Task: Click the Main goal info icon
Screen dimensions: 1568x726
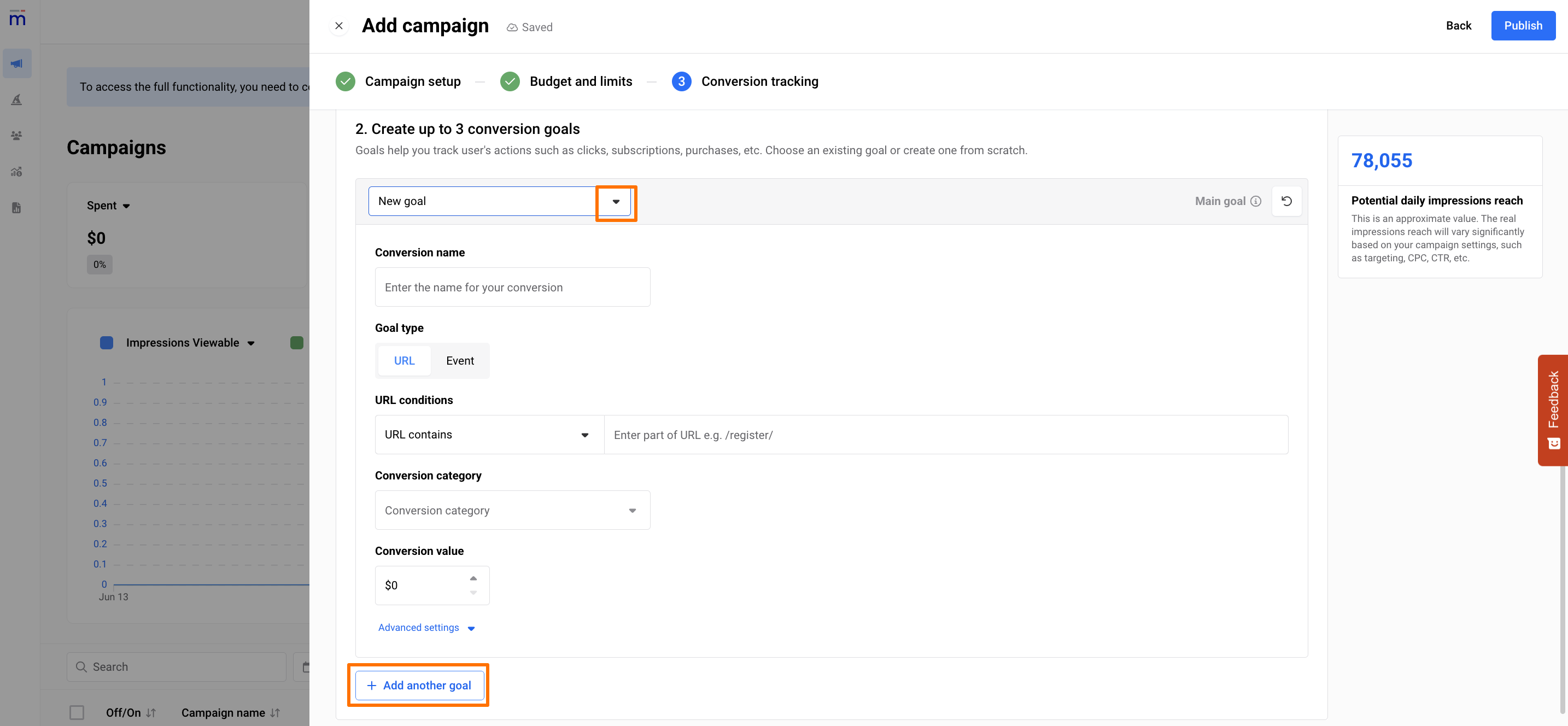Action: pyautogui.click(x=1256, y=201)
